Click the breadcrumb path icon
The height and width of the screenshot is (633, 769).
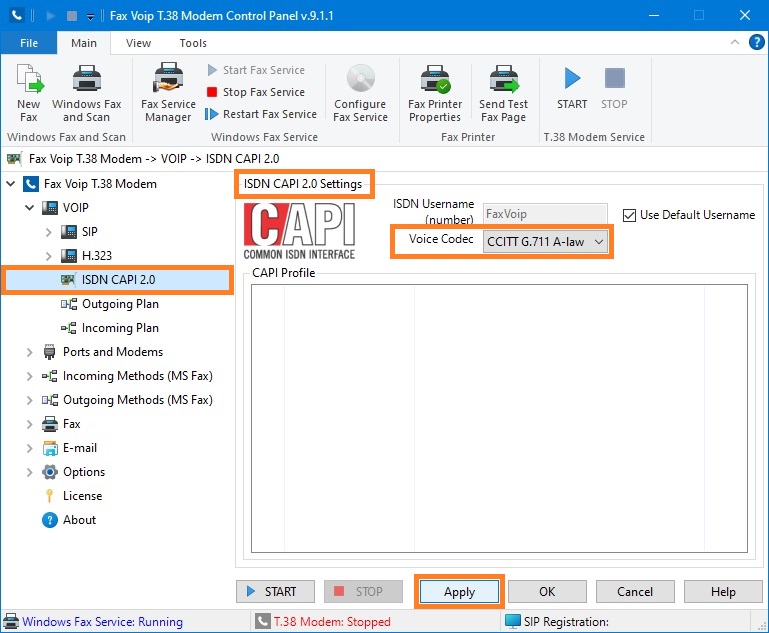[x=14, y=158]
